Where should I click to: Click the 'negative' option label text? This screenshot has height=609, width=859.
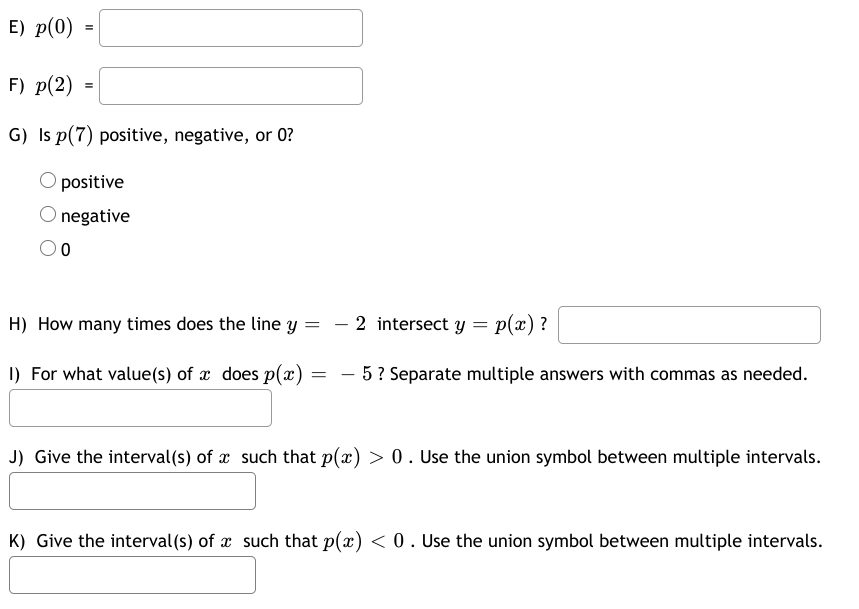point(95,216)
